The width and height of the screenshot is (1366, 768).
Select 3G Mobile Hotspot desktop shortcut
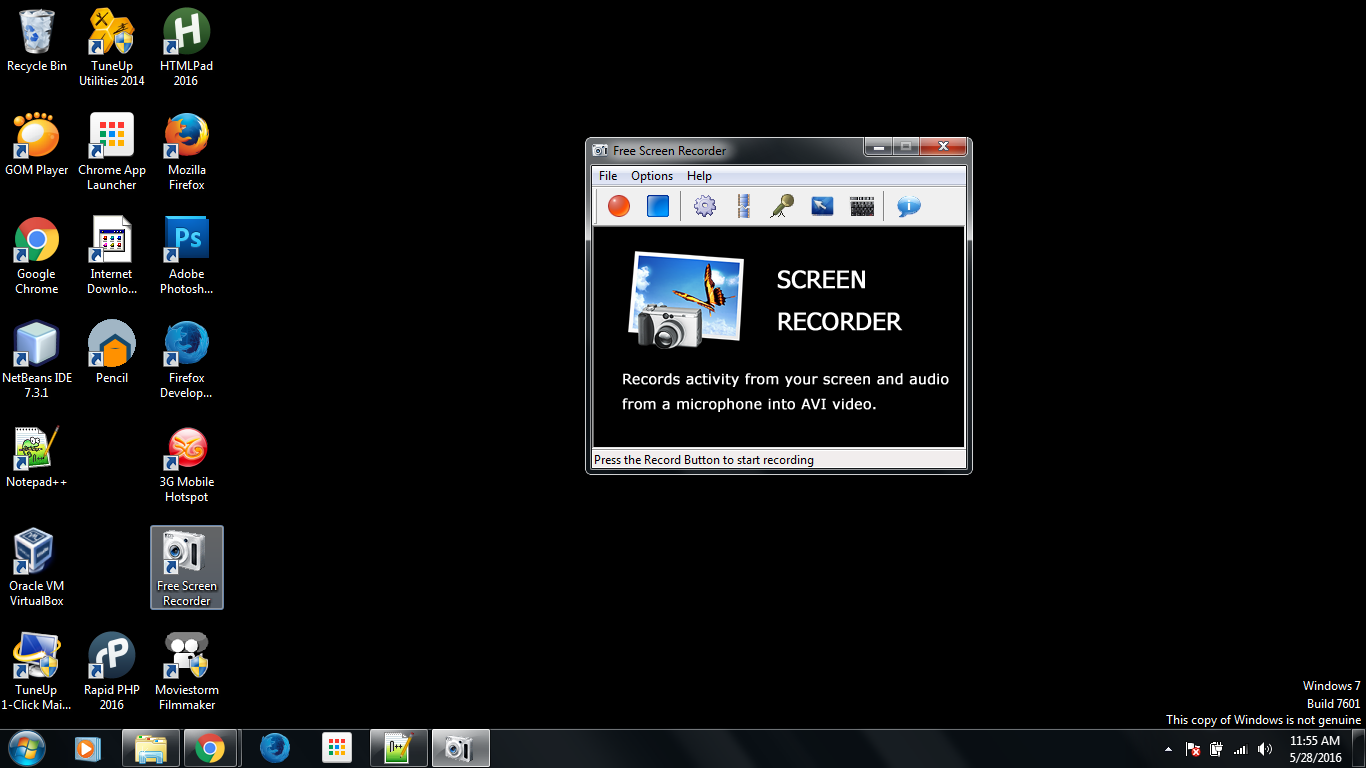point(186,463)
